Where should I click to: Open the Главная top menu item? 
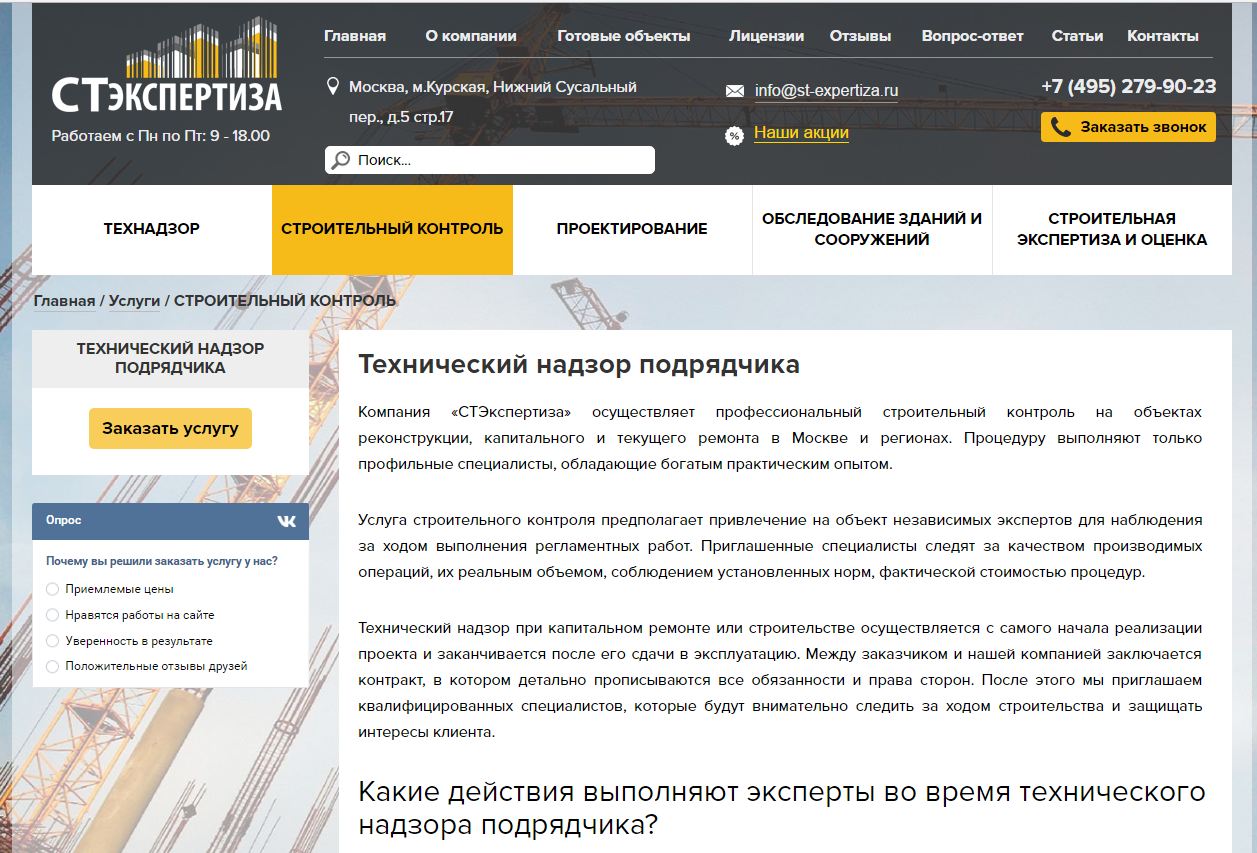click(355, 36)
